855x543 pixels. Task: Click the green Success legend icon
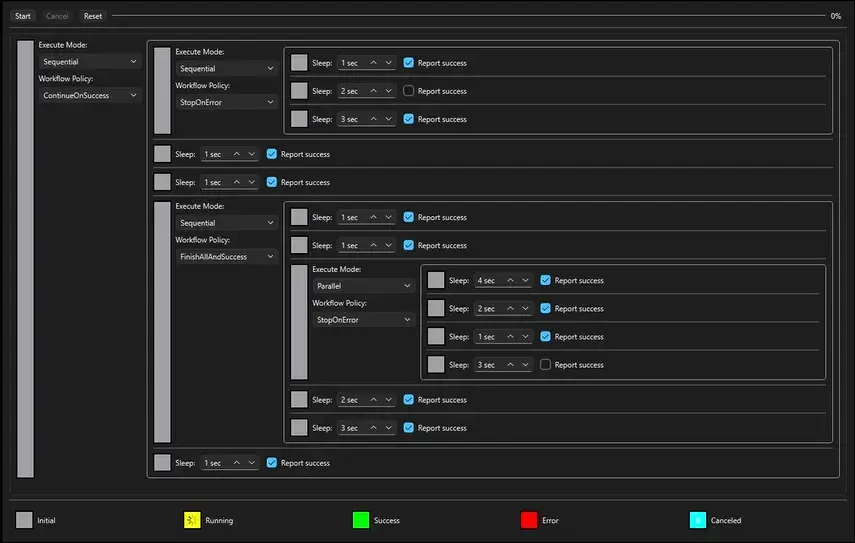point(361,520)
